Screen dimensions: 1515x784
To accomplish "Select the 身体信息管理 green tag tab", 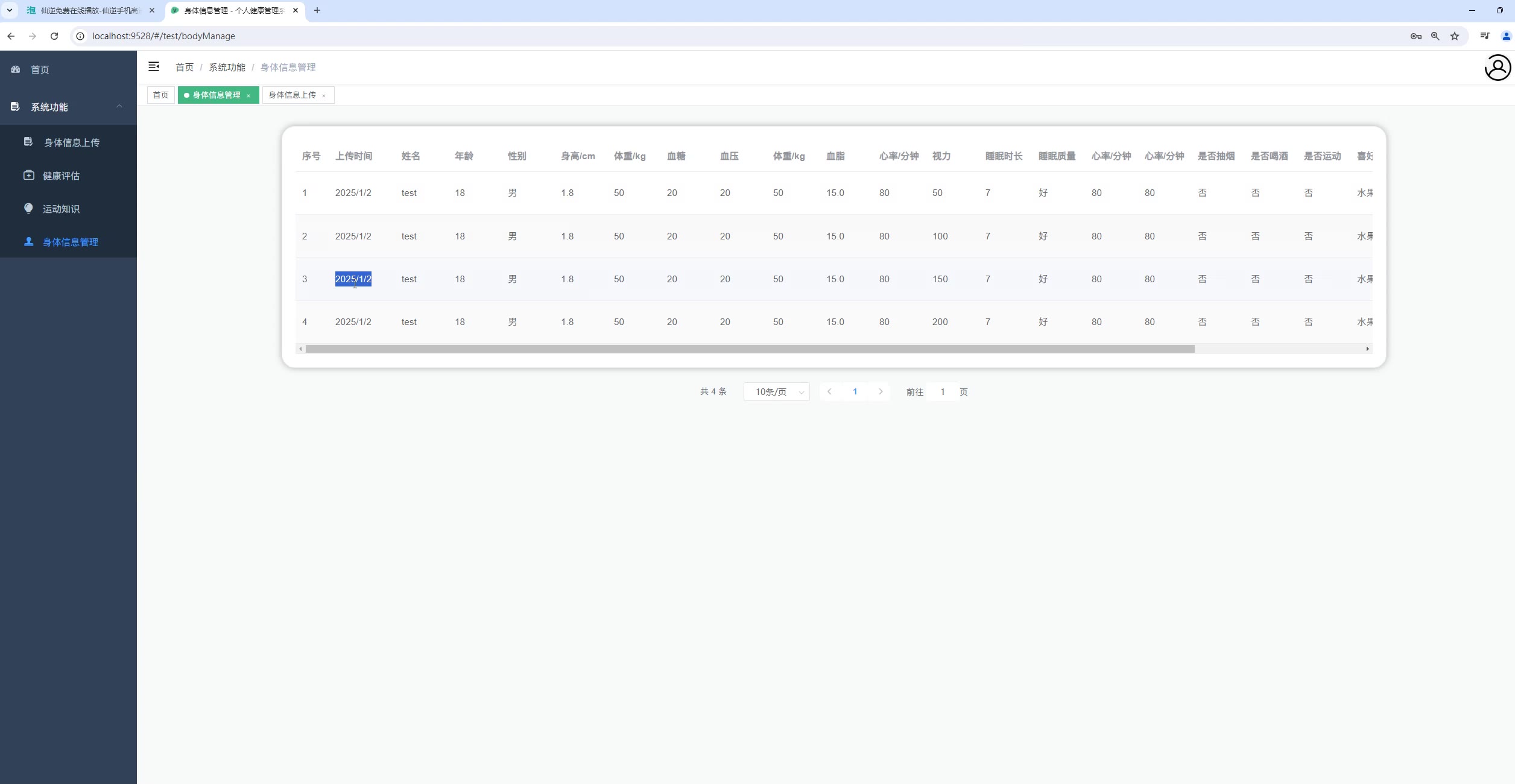I will click(x=217, y=95).
